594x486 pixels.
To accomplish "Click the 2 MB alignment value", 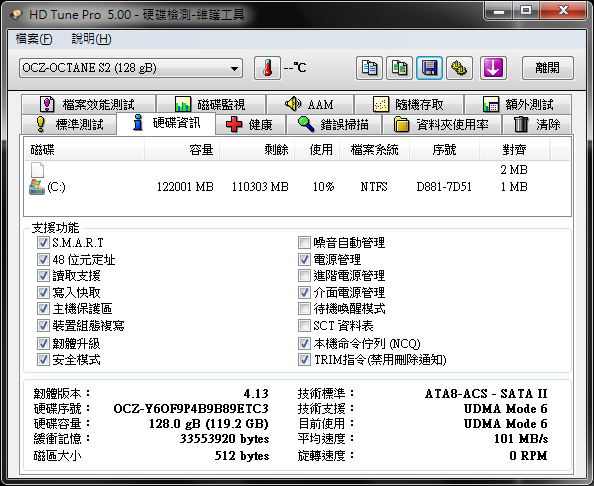I will click(514, 170).
